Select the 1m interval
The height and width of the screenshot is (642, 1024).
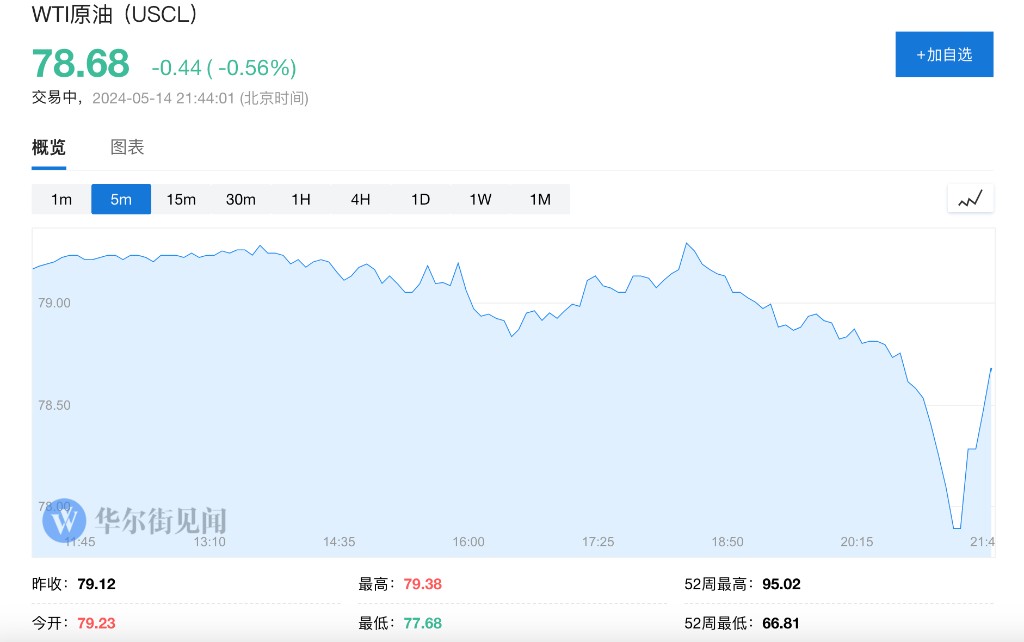click(x=61, y=199)
